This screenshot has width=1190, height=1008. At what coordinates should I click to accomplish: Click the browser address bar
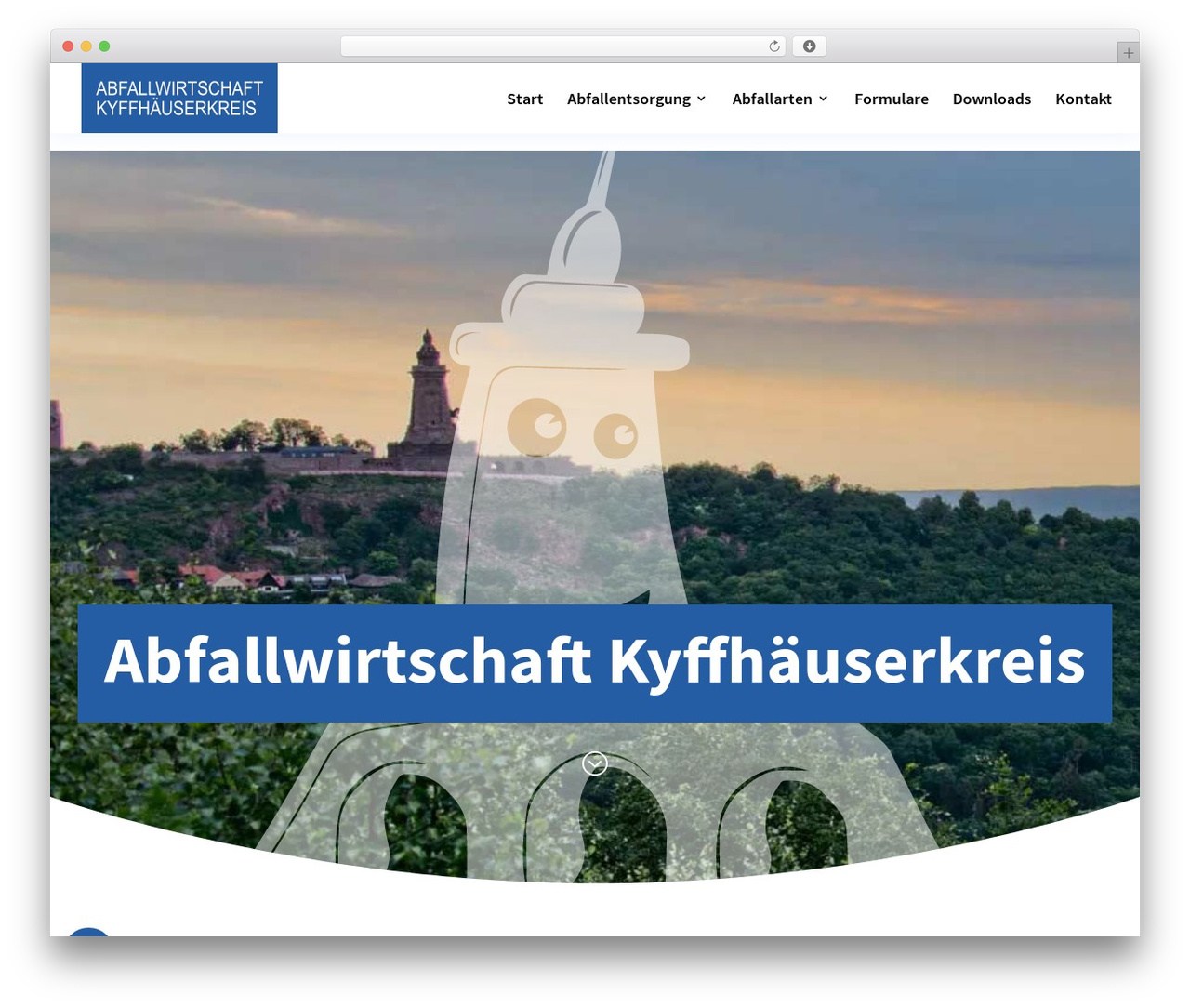(x=563, y=46)
